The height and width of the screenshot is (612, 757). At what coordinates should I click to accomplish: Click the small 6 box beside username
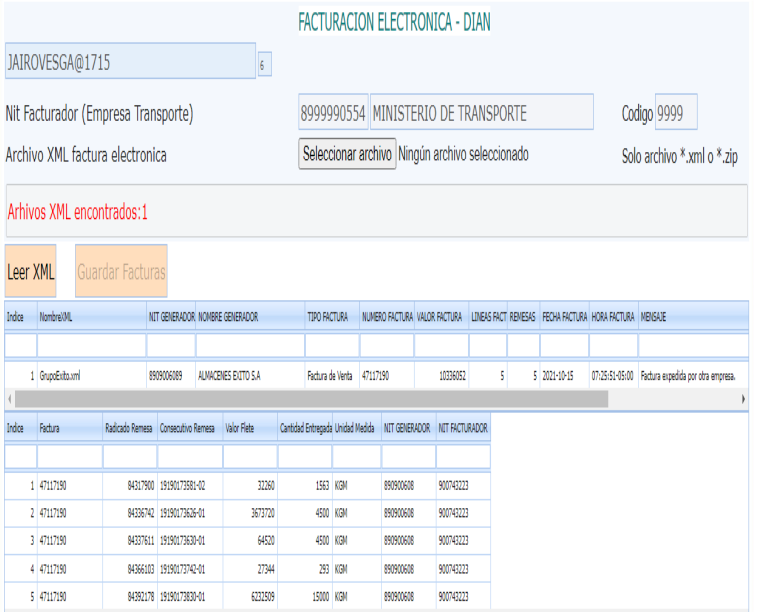point(265,64)
